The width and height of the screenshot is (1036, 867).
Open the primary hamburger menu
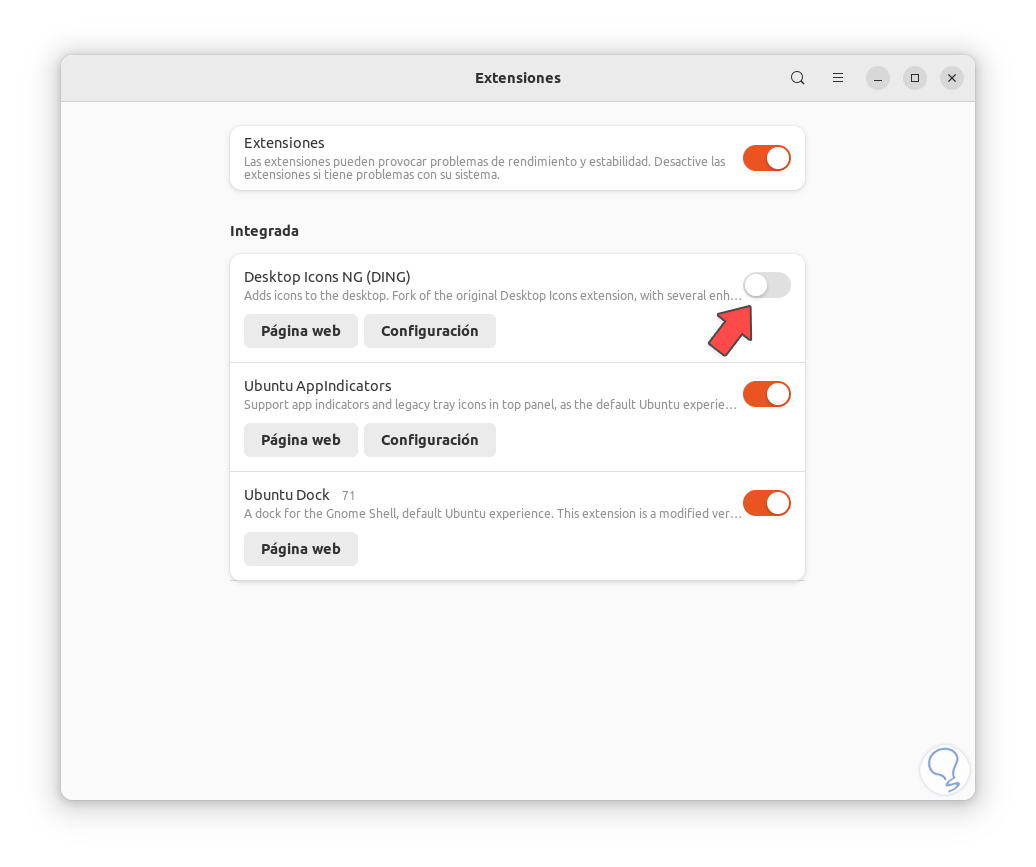point(837,77)
